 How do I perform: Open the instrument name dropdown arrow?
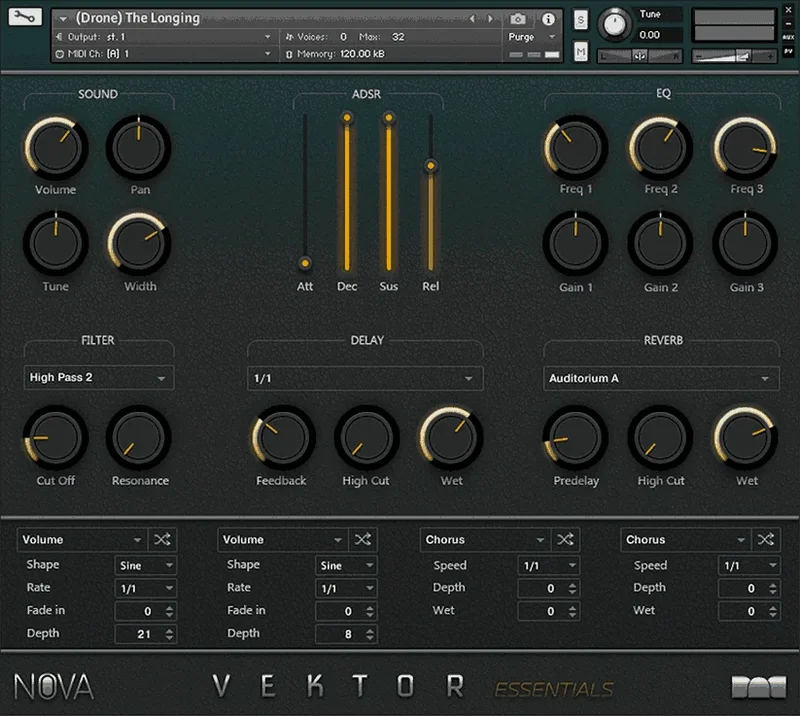coord(63,19)
